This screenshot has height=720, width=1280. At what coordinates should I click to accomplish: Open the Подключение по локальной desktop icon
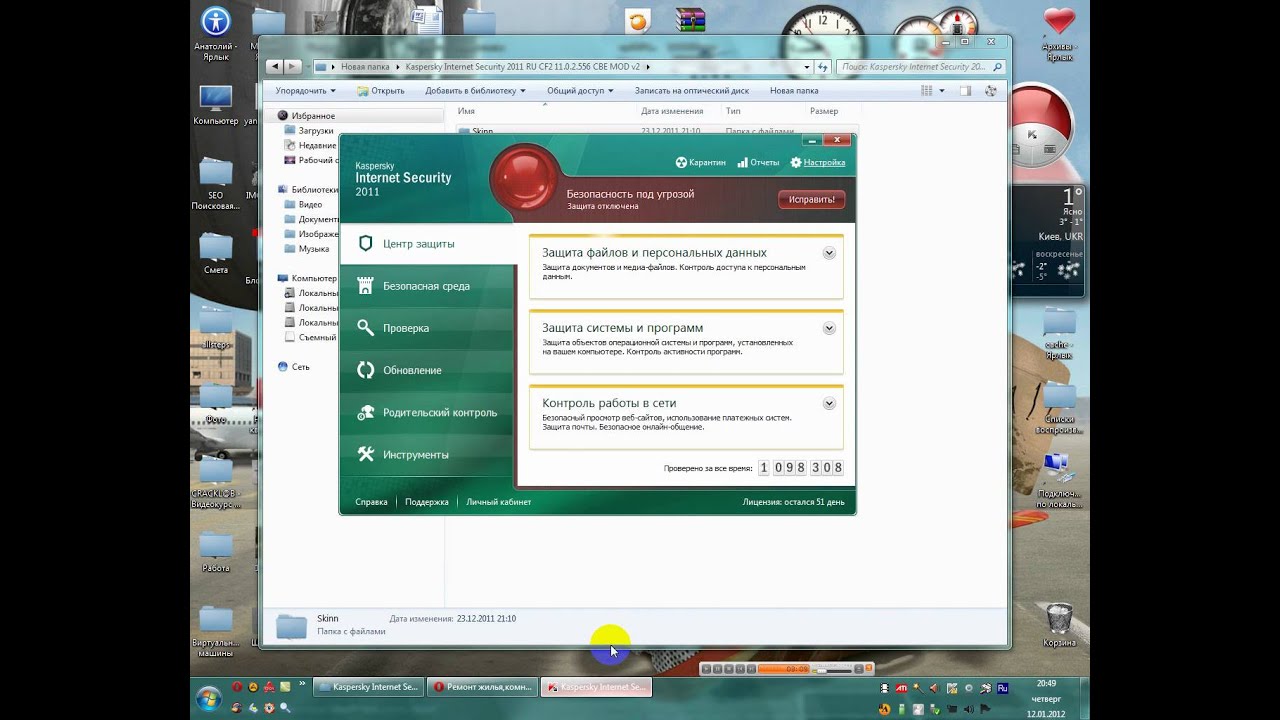point(1059,480)
